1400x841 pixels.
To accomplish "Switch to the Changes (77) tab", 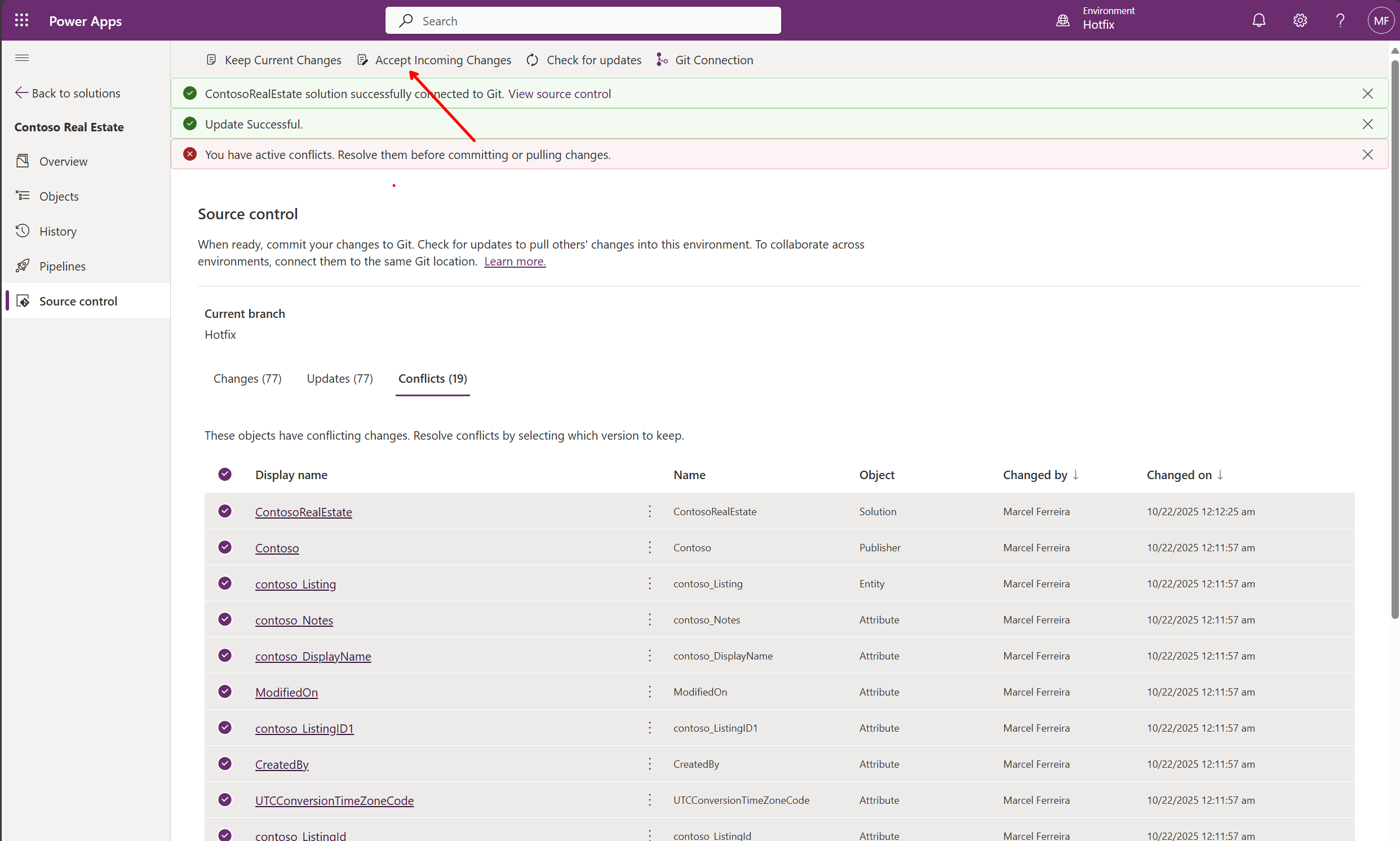I will point(247,379).
